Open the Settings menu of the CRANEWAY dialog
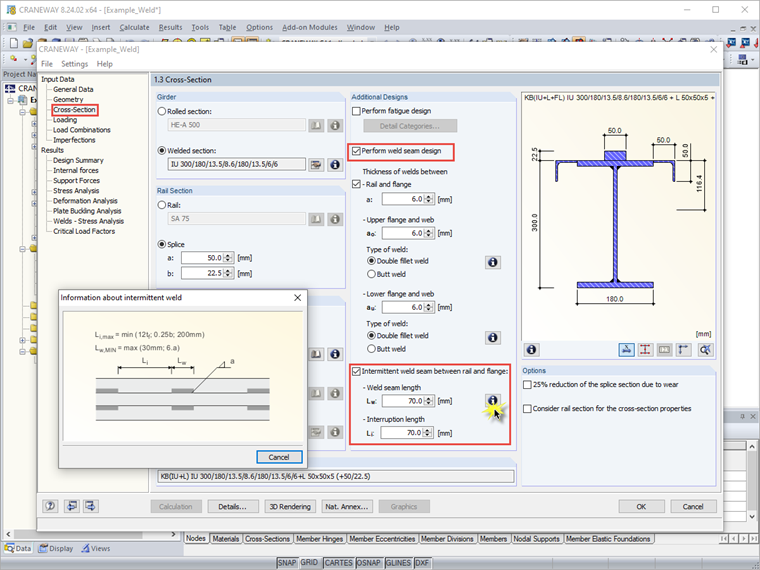 click(x=74, y=63)
